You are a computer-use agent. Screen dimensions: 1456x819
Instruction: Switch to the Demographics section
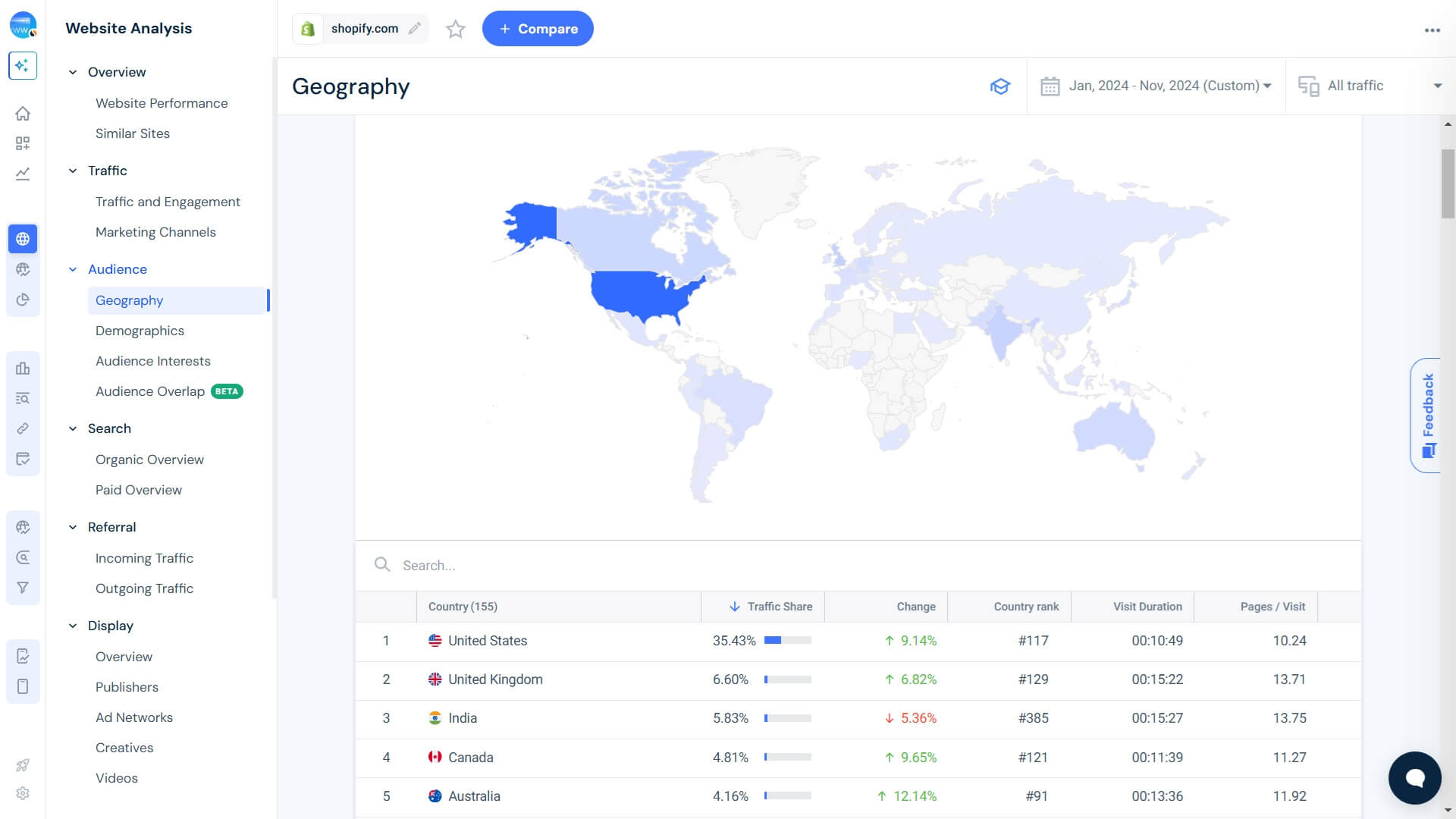point(140,331)
